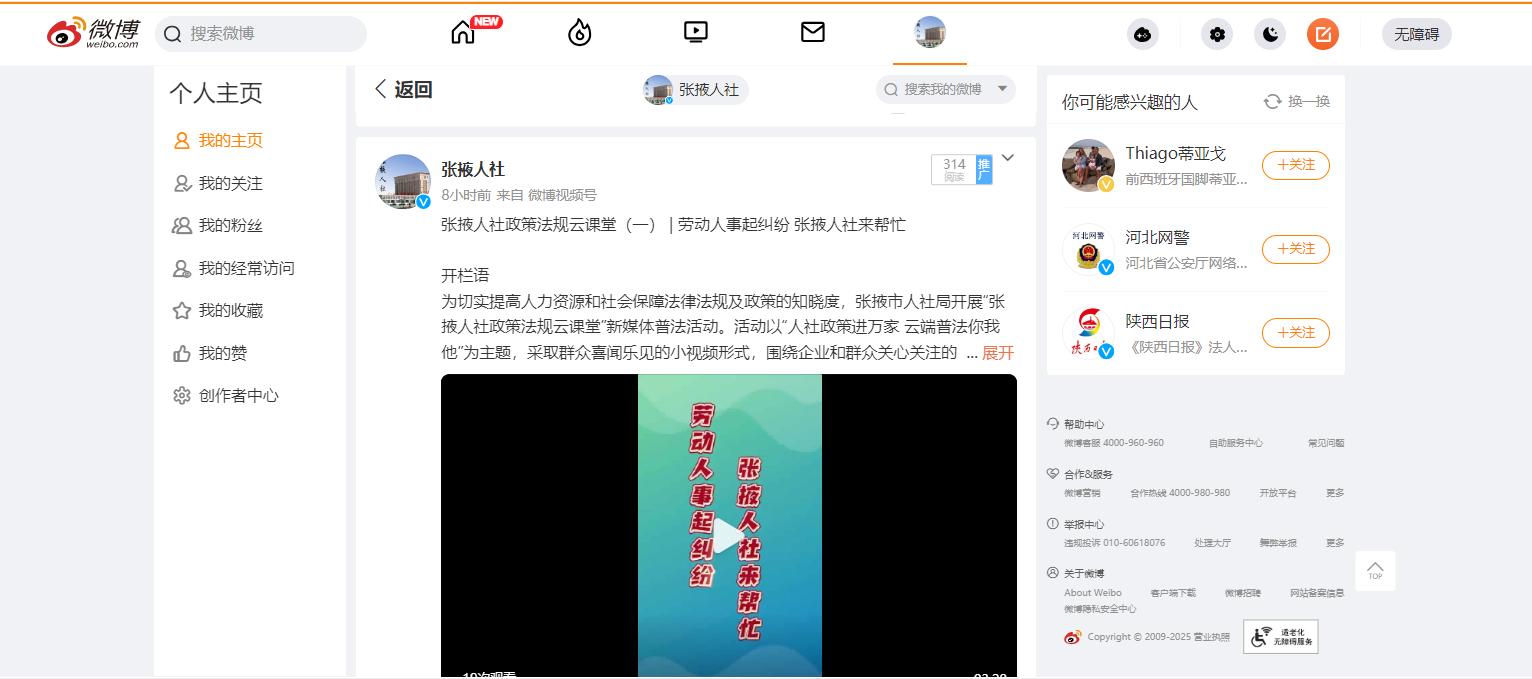Open Thiago蒂亚戈's avatar
This screenshot has width=1532, height=679.
1088,165
